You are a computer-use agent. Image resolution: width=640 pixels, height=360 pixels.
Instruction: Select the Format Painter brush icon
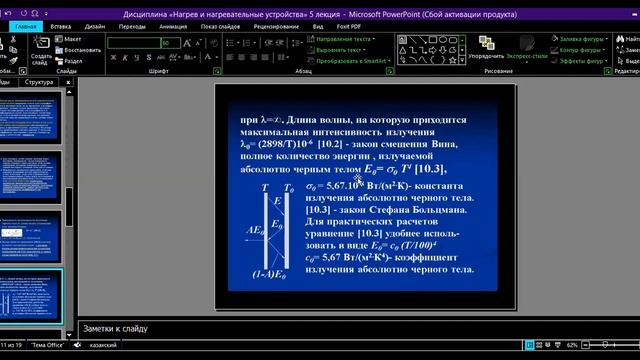13,60
